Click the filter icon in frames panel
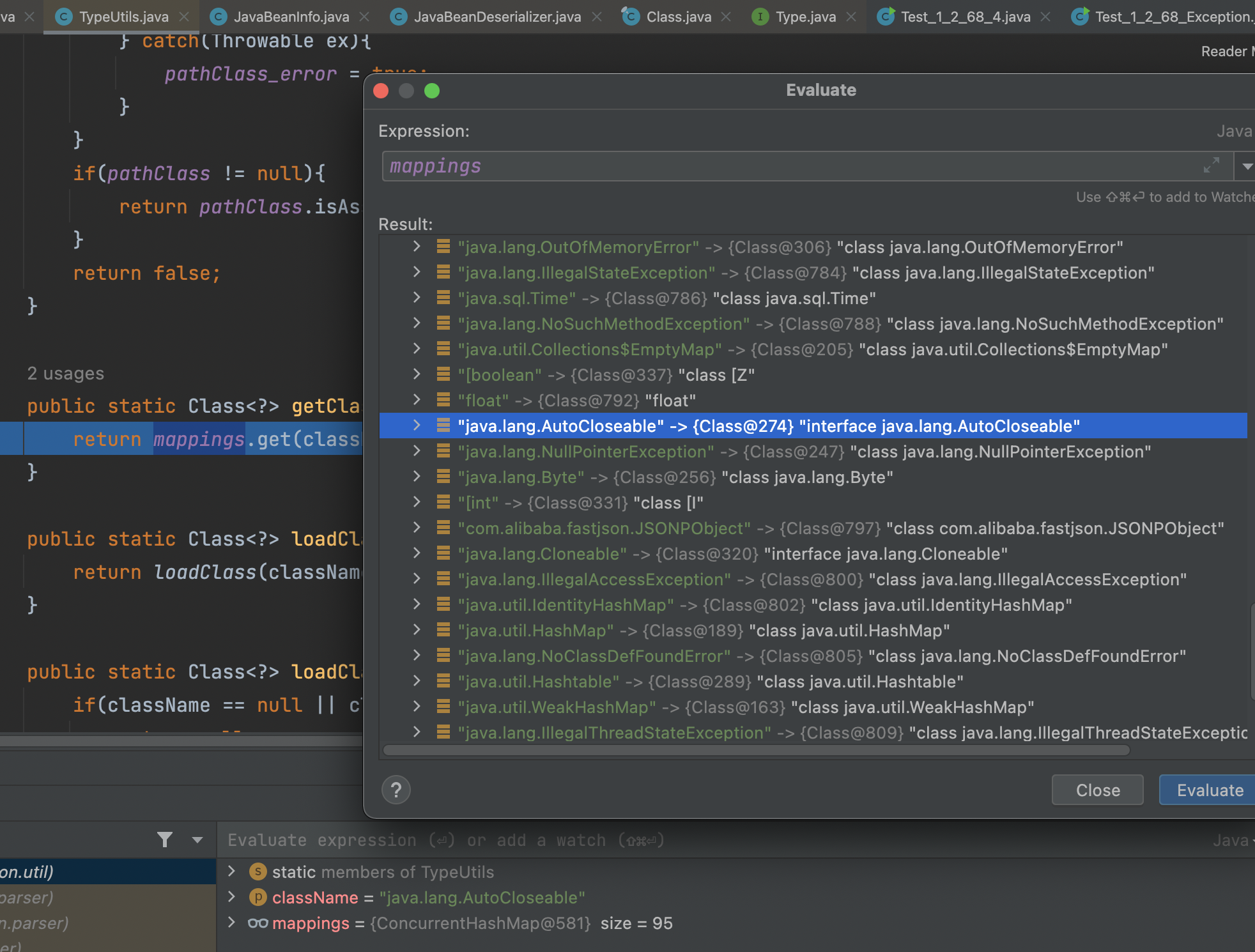This screenshot has width=1255, height=952. tap(165, 840)
